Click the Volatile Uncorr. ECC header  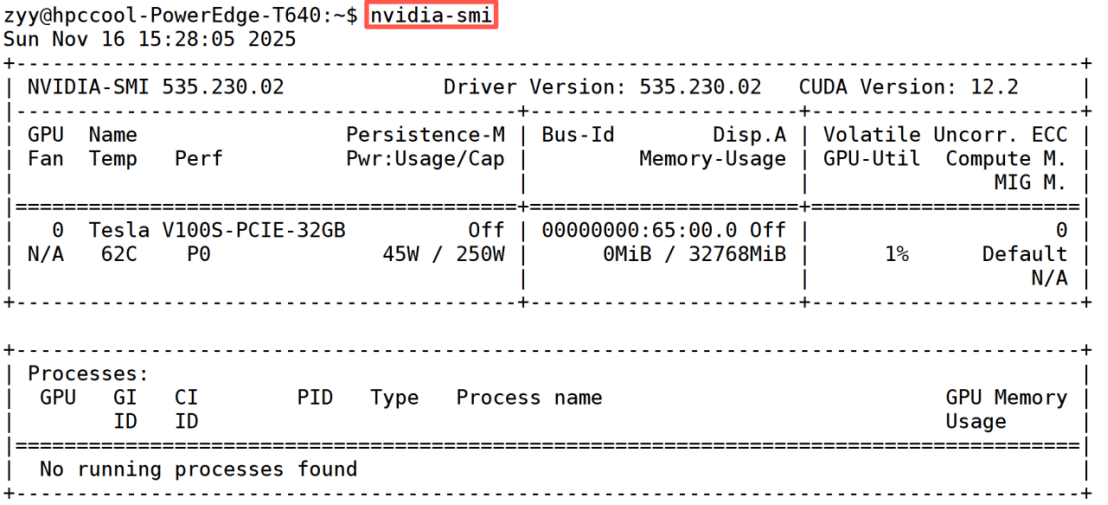pyautogui.click(x=945, y=135)
